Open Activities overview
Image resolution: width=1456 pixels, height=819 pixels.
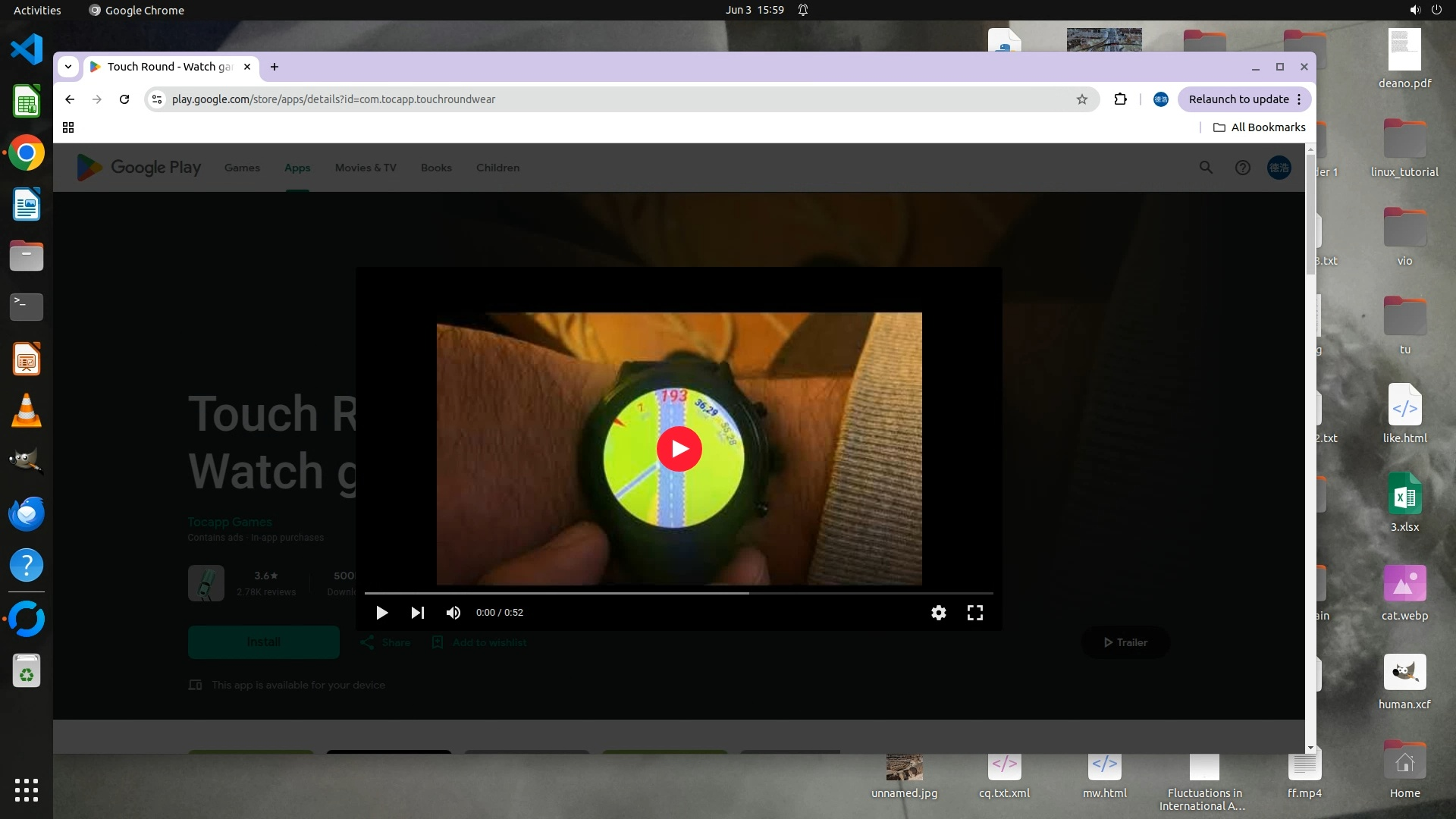[x=37, y=10]
